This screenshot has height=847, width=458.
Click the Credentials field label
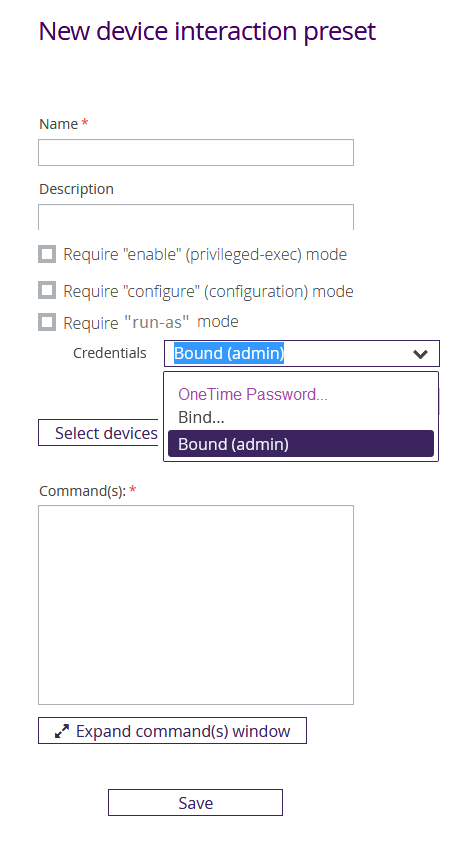click(110, 353)
